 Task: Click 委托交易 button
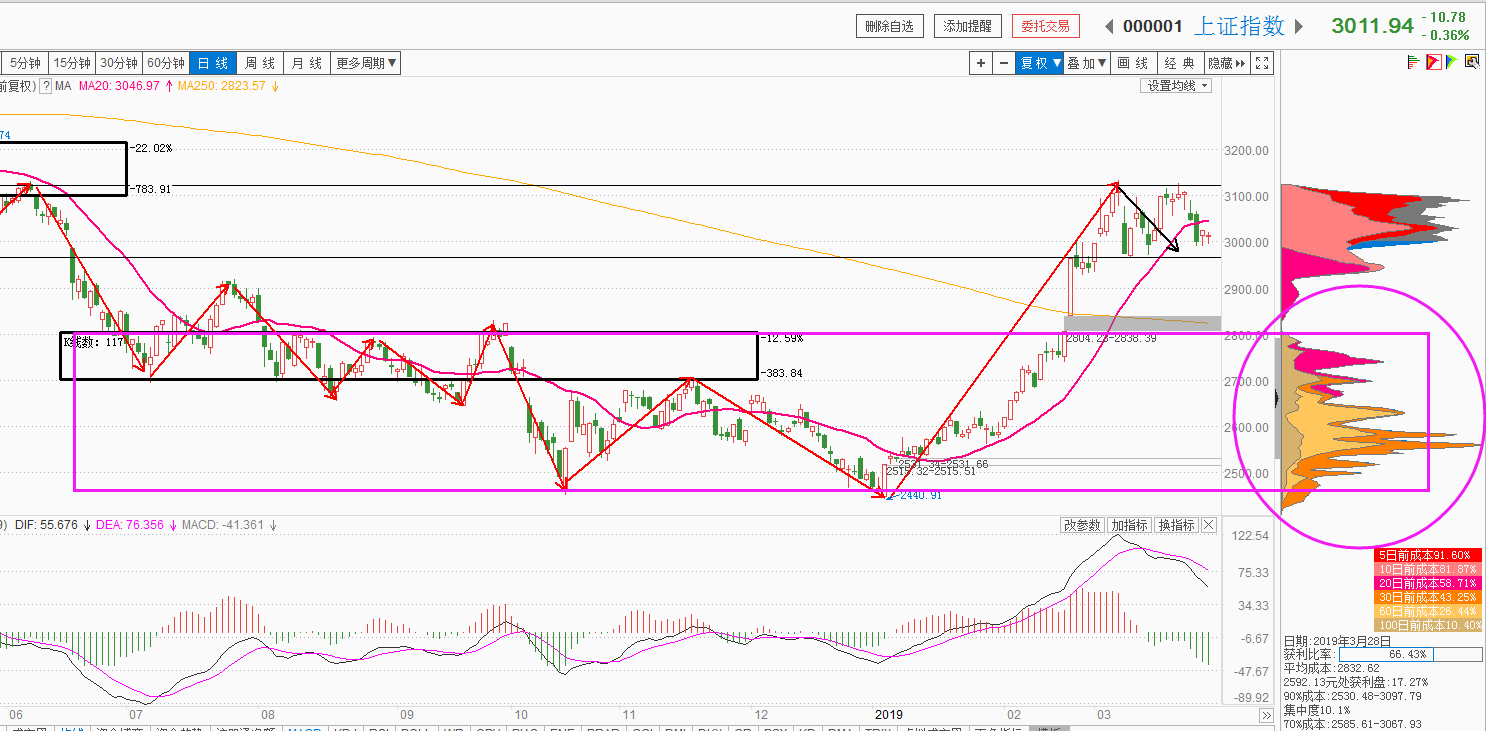coord(1046,27)
